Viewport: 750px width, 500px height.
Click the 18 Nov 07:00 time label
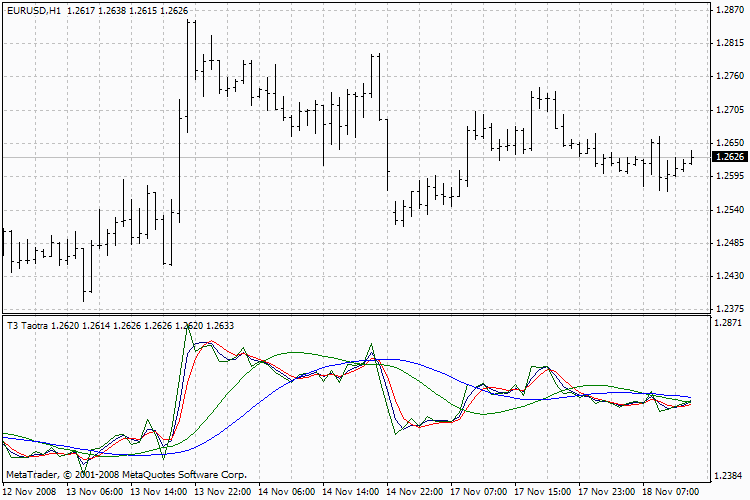pyautogui.click(x=671, y=492)
